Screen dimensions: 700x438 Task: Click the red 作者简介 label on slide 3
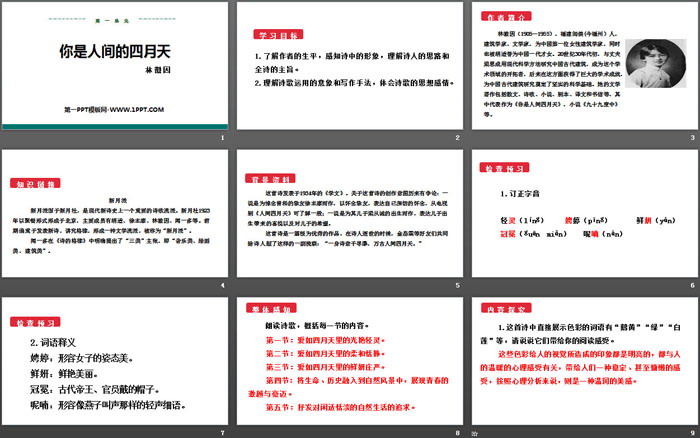pos(506,17)
